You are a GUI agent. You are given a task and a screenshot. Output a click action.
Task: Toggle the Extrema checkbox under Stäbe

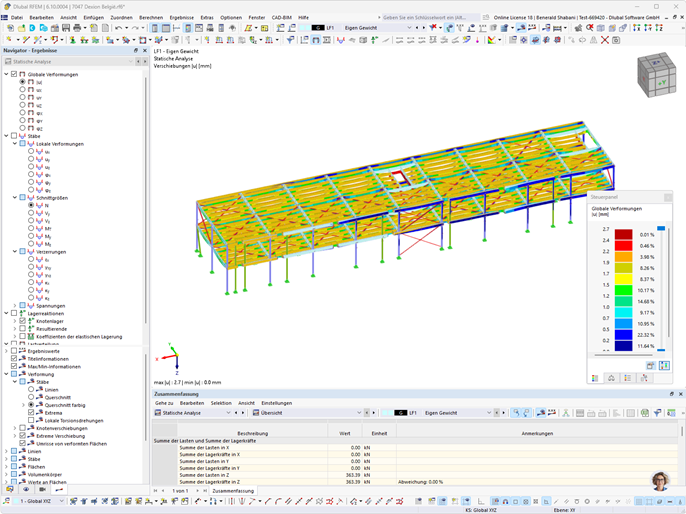(x=31, y=413)
